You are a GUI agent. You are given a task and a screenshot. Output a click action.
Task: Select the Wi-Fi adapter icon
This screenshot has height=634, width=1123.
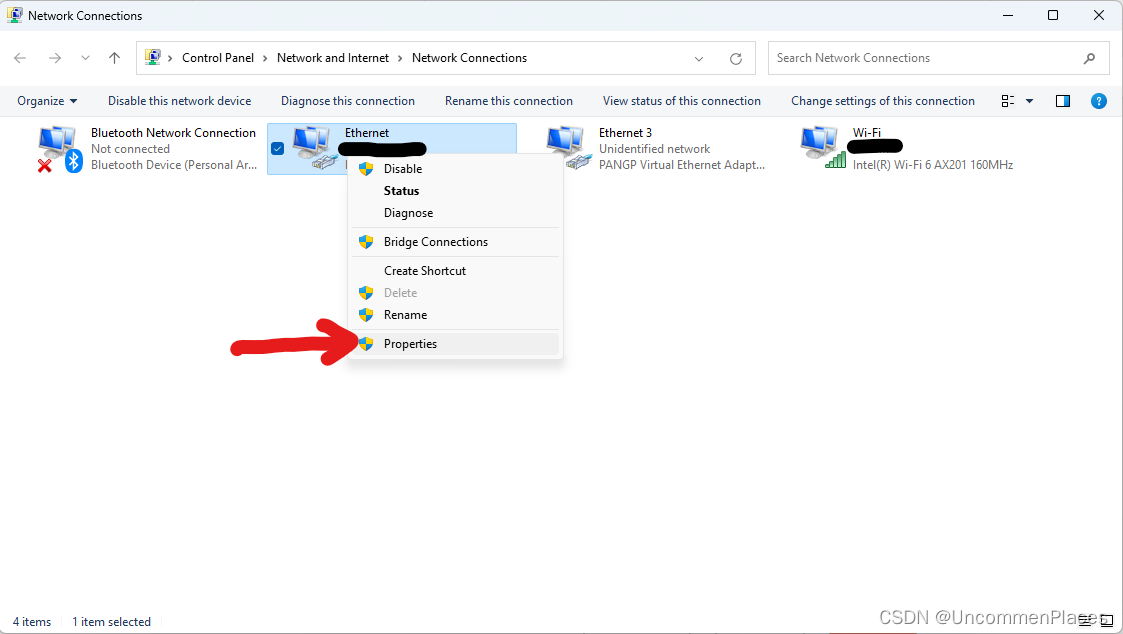(822, 148)
